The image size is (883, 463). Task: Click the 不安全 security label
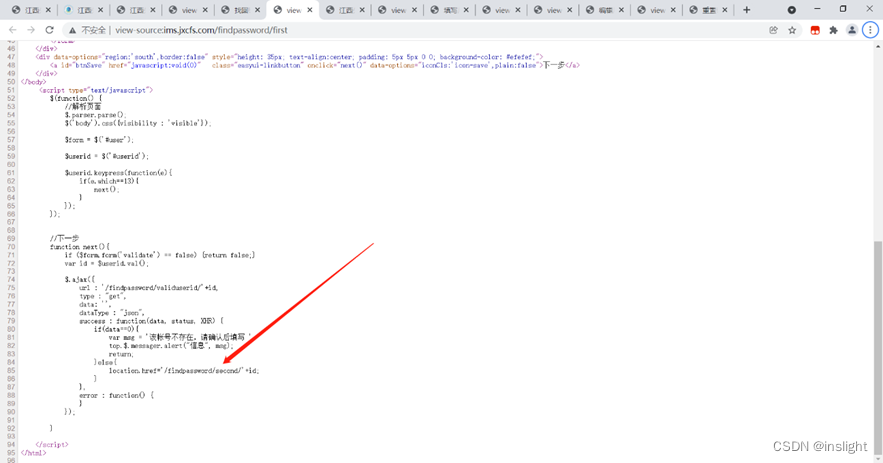point(93,30)
